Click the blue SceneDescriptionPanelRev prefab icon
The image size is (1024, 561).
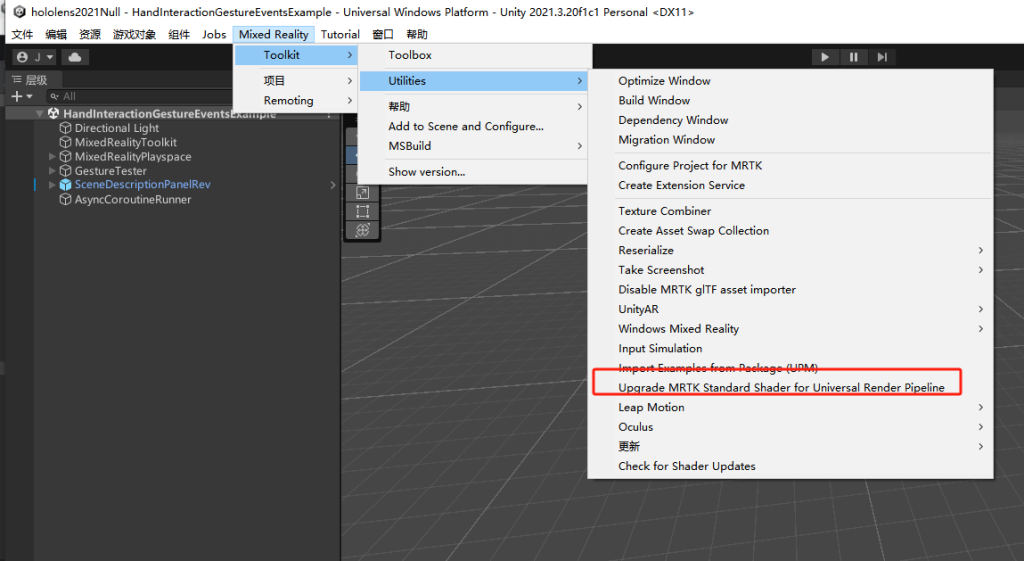point(65,185)
